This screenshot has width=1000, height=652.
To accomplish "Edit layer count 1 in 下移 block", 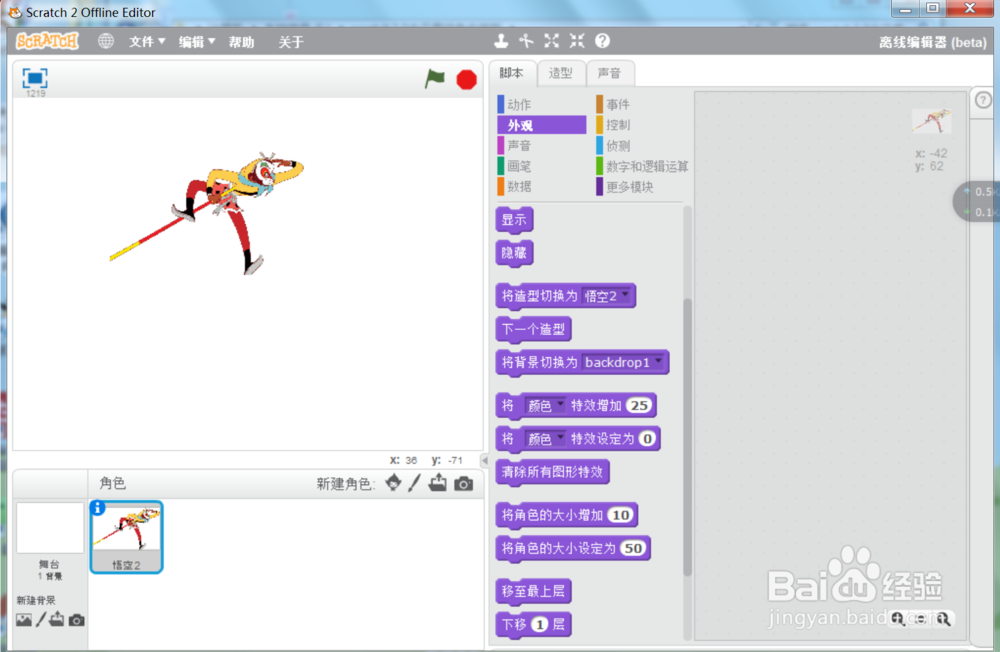I will pos(540,625).
